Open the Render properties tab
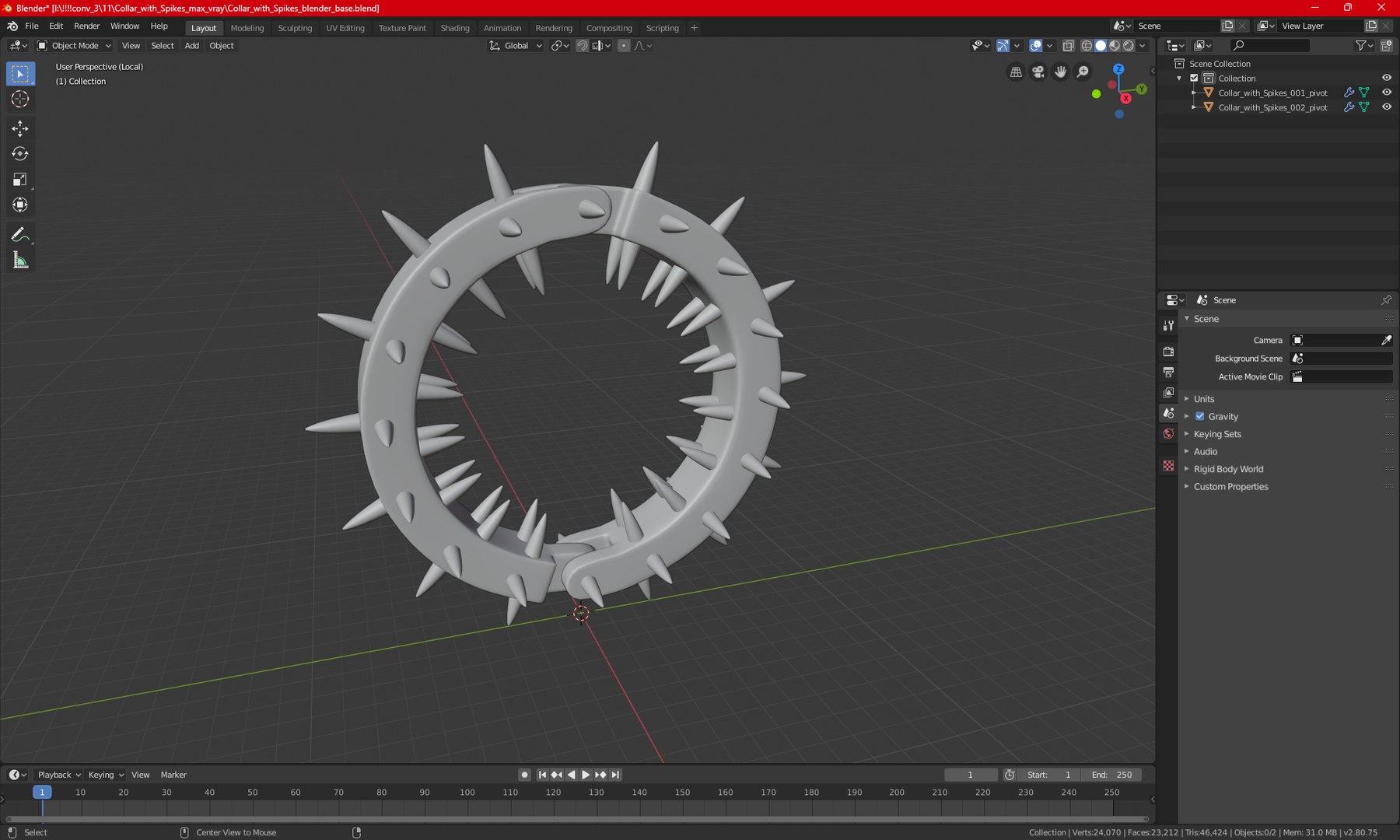Screen dimensions: 1400x840 coord(1168,352)
